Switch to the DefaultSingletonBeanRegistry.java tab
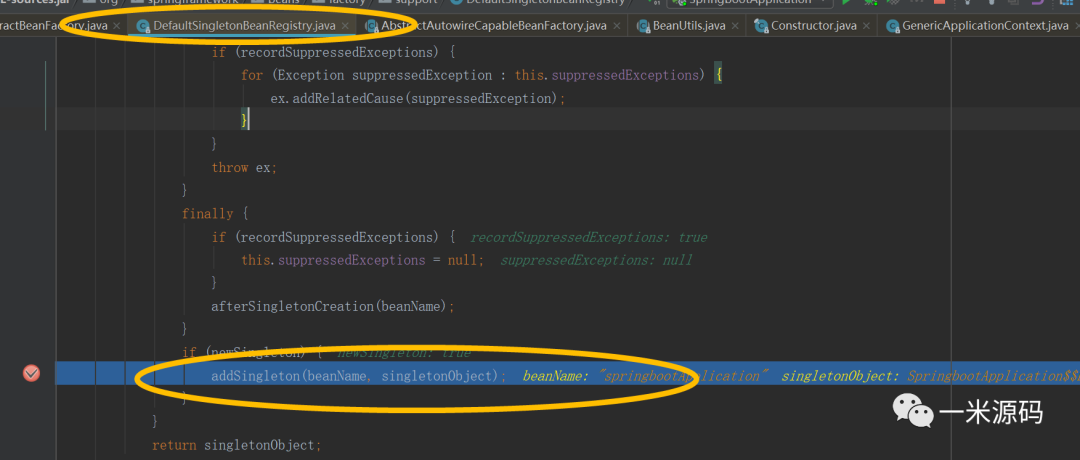The width and height of the screenshot is (1080, 460). pos(244,25)
